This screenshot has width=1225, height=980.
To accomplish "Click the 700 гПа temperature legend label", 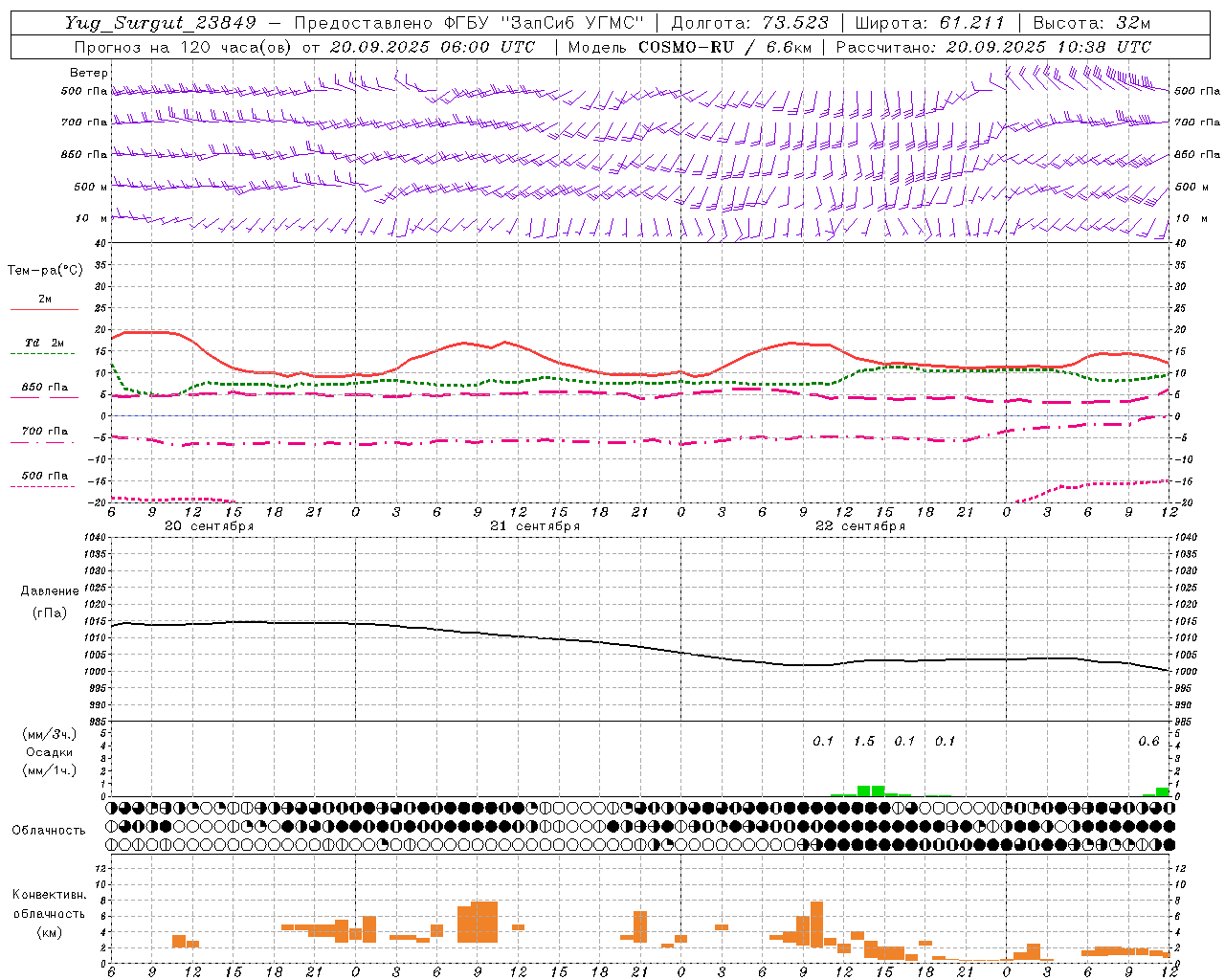I will [45, 431].
